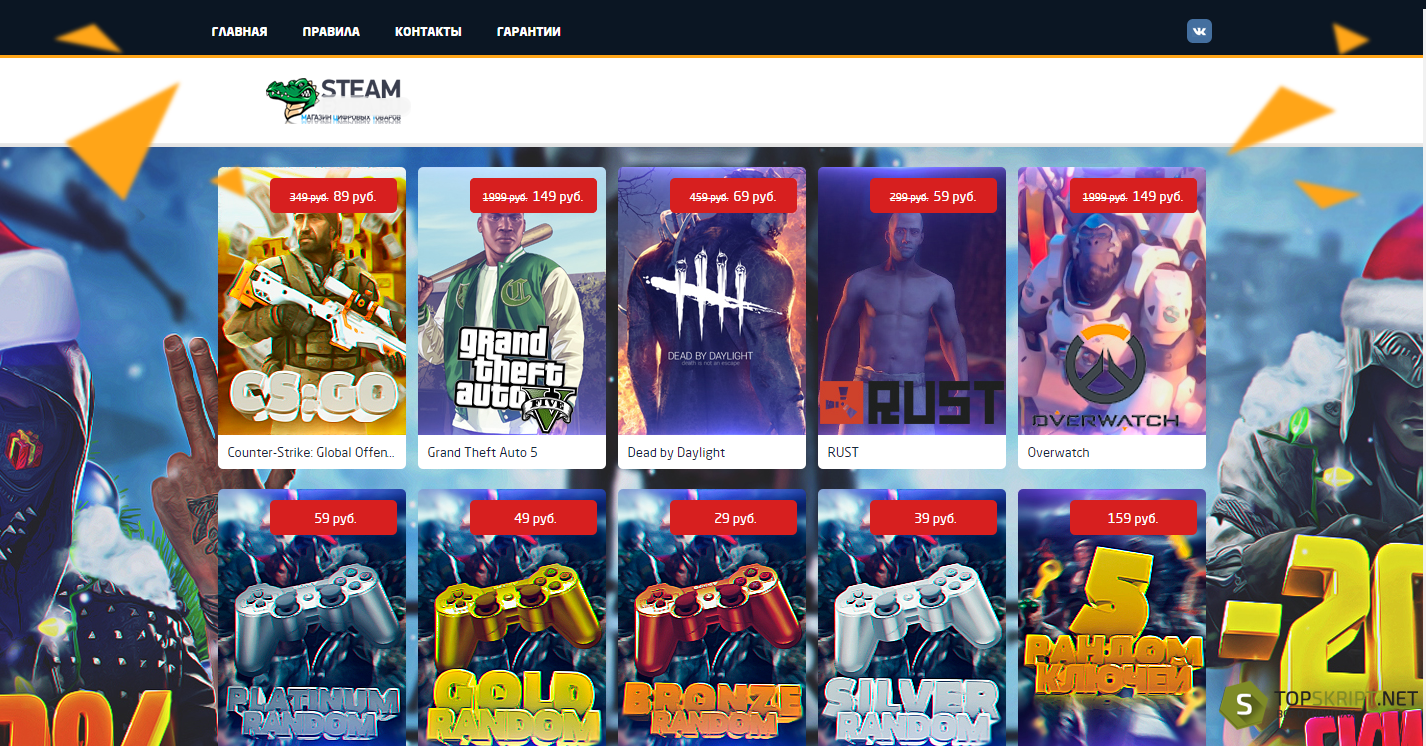Open the 'RUST' title link
This screenshot has width=1426, height=746.
pyautogui.click(x=843, y=452)
